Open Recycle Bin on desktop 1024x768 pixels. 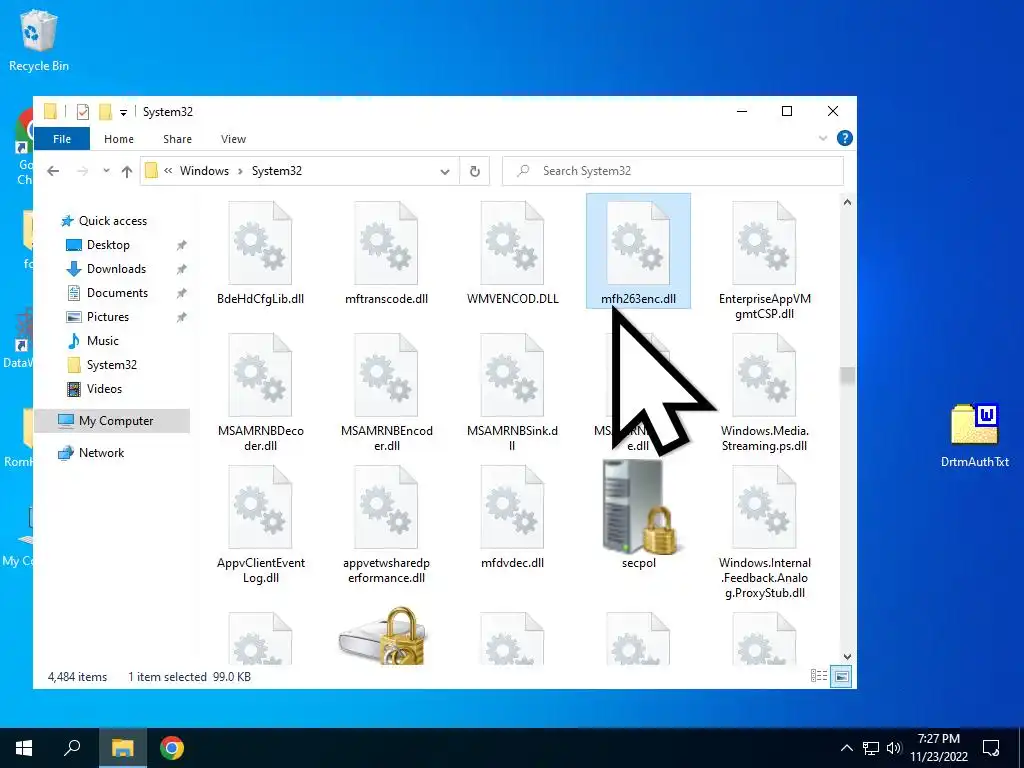coord(39,40)
